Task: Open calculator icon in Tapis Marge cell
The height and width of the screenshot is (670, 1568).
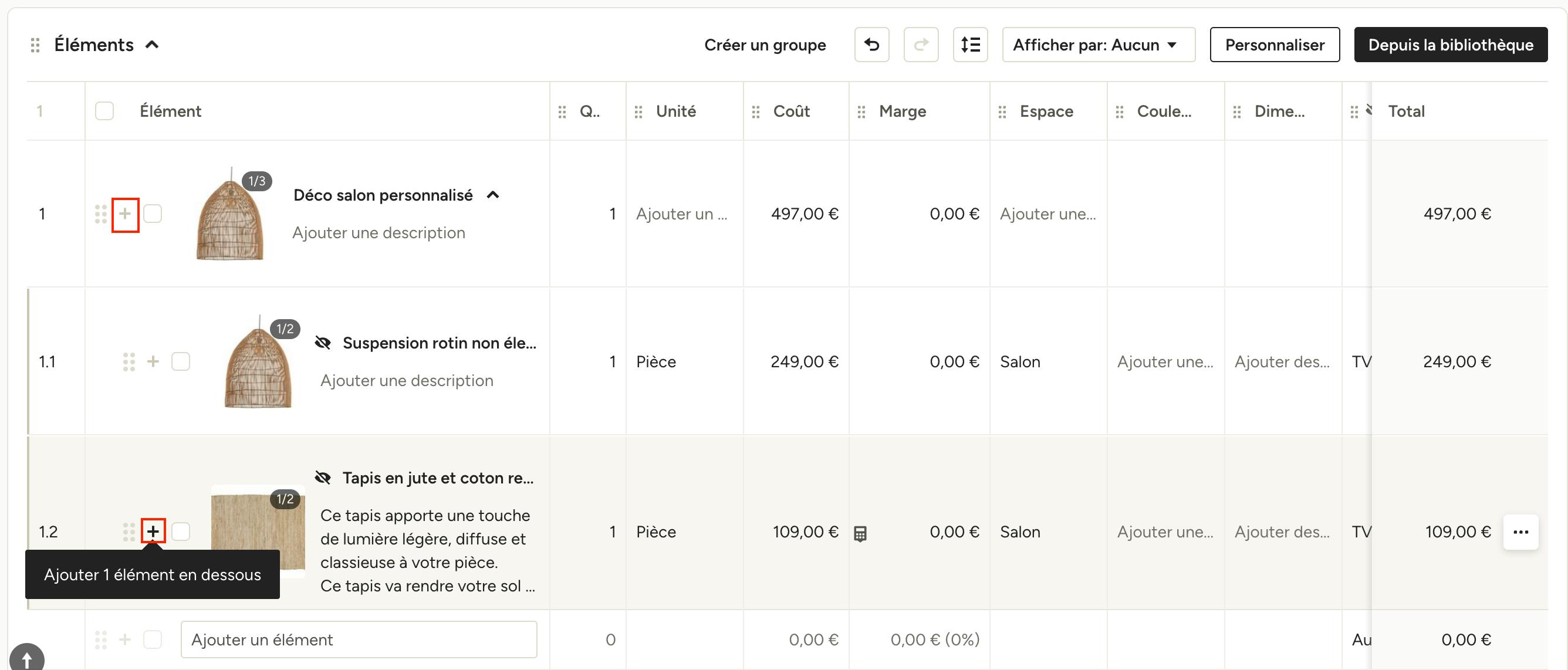Action: click(x=860, y=534)
